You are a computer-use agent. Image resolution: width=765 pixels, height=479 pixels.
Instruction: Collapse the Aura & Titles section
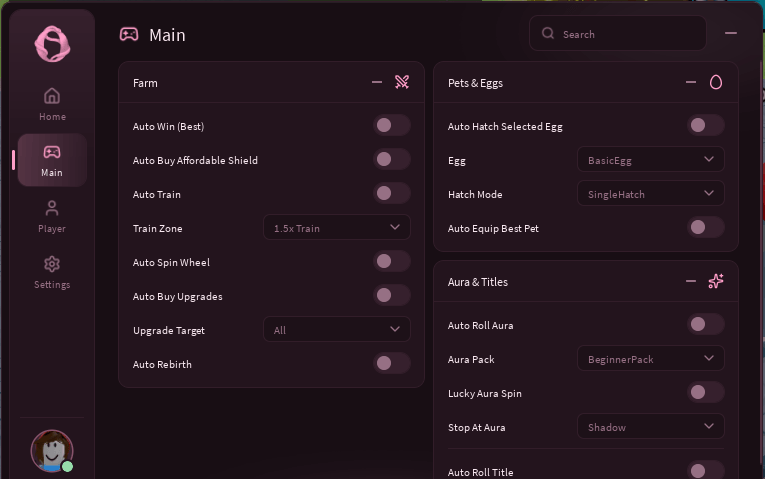[x=691, y=281]
